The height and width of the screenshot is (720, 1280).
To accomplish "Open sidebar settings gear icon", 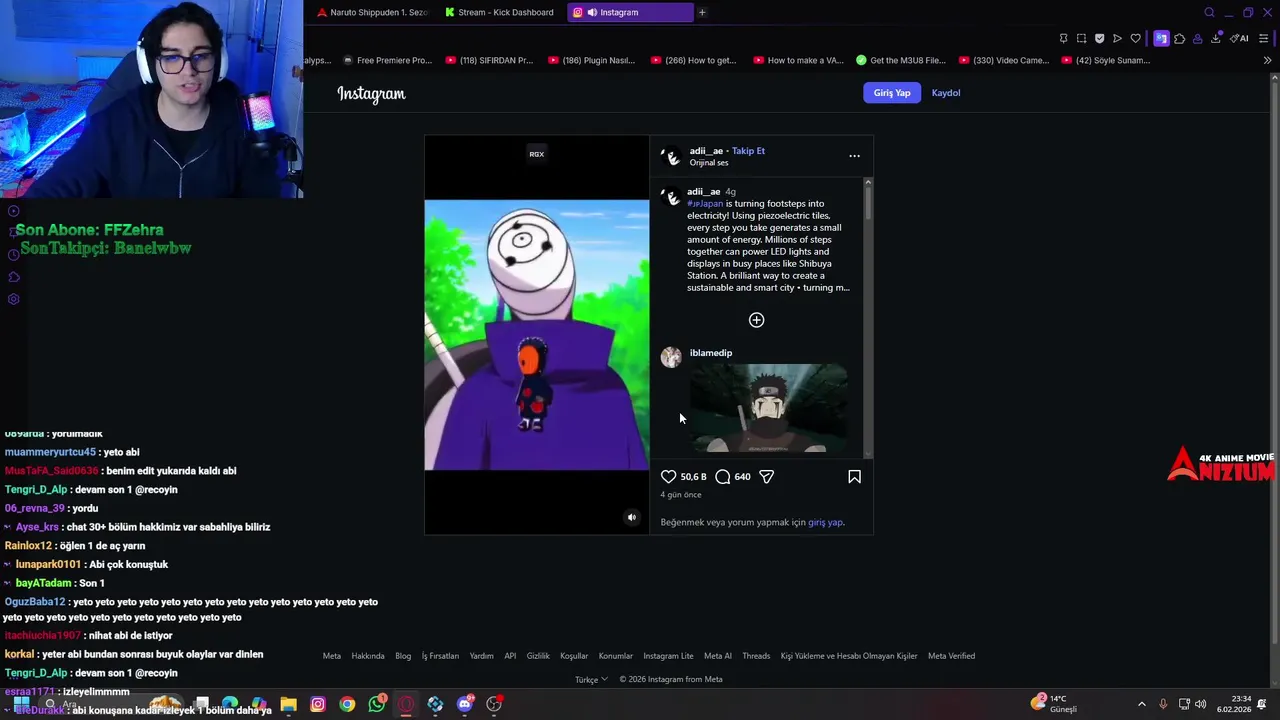I will (14, 299).
